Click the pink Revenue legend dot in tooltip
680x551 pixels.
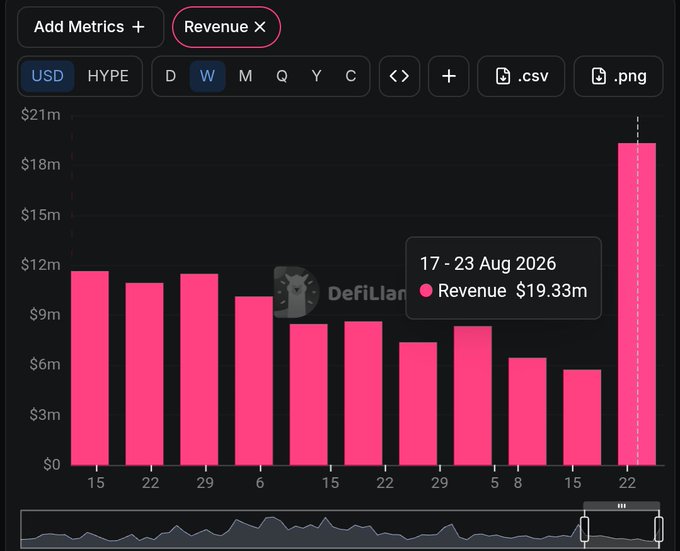426,291
